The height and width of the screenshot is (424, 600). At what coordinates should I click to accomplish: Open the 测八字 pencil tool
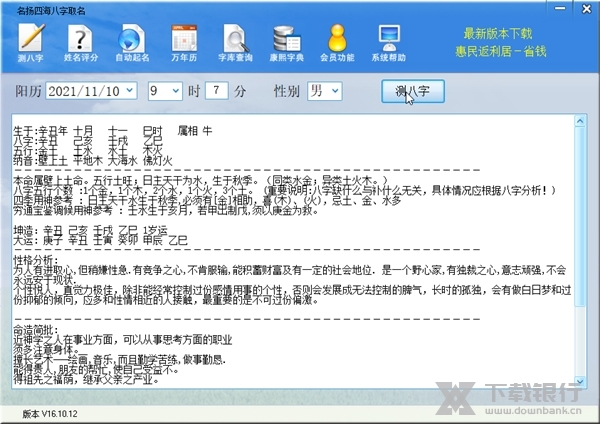[x=31, y=43]
